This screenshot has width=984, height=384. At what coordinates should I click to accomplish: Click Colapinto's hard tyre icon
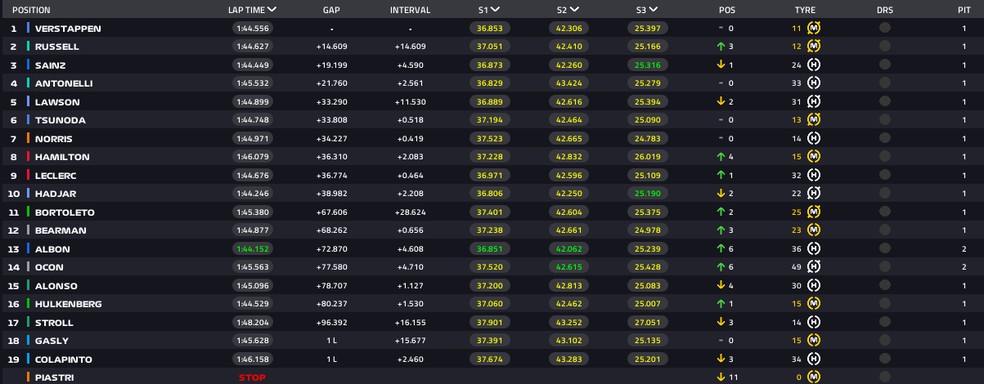[814, 359]
